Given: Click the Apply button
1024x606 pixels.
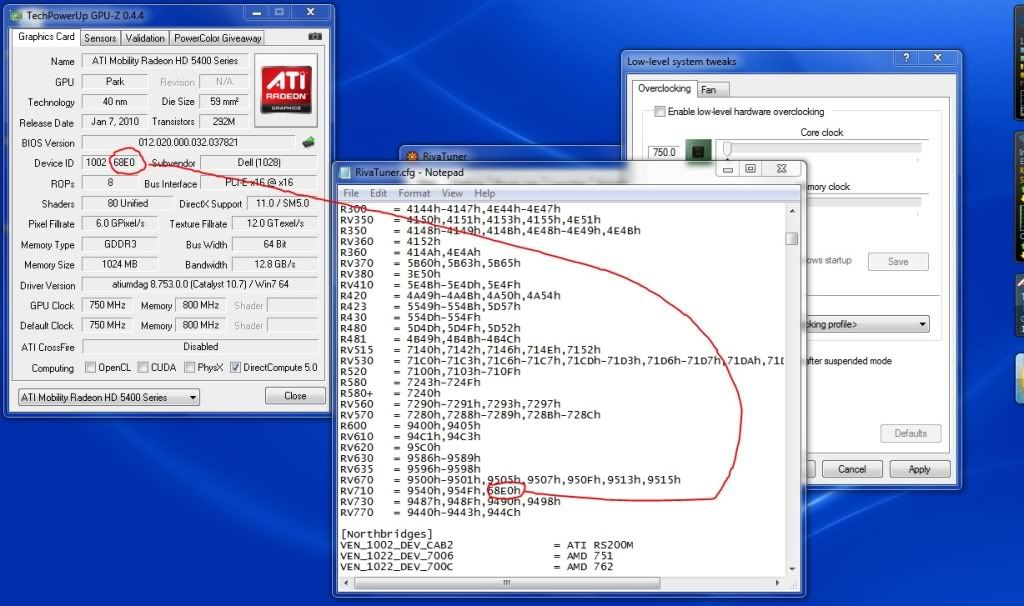Looking at the screenshot, I should pos(919,469).
